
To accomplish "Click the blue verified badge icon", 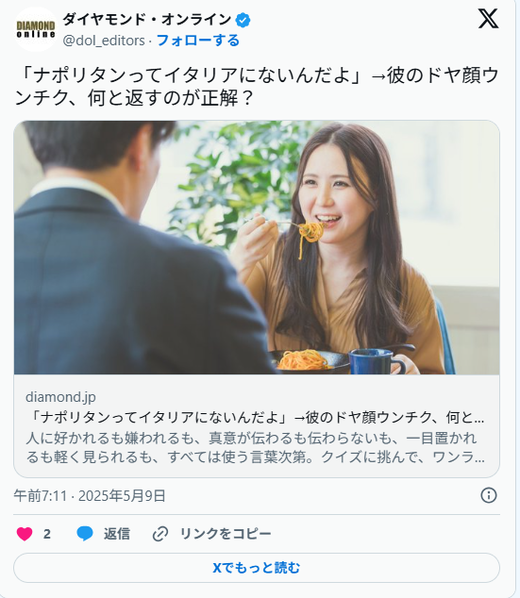I will tap(243, 20).
